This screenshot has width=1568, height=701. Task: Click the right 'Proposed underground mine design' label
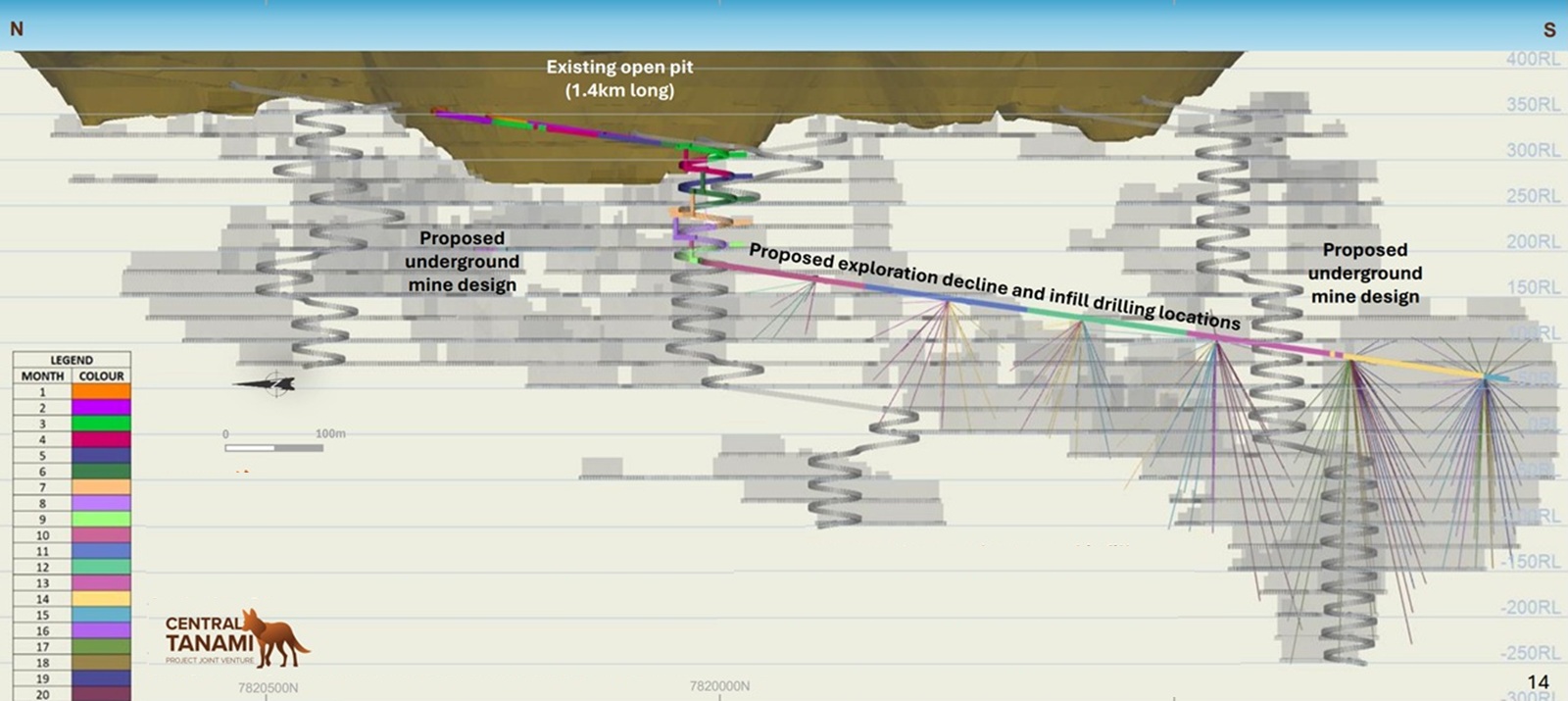pos(1364,274)
